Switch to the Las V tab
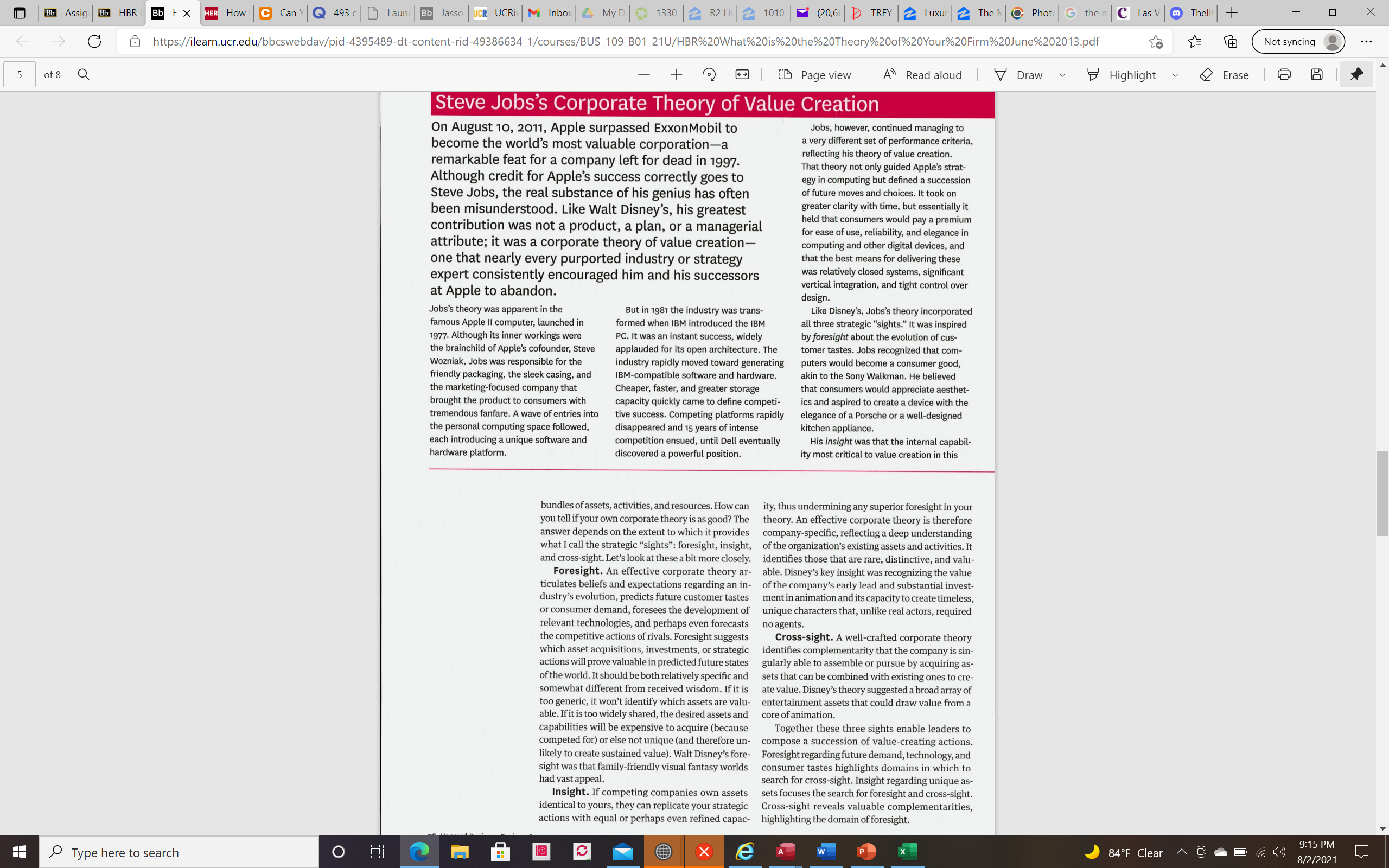This screenshot has width=1389, height=868. pyautogui.click(x=1139, y=12)
